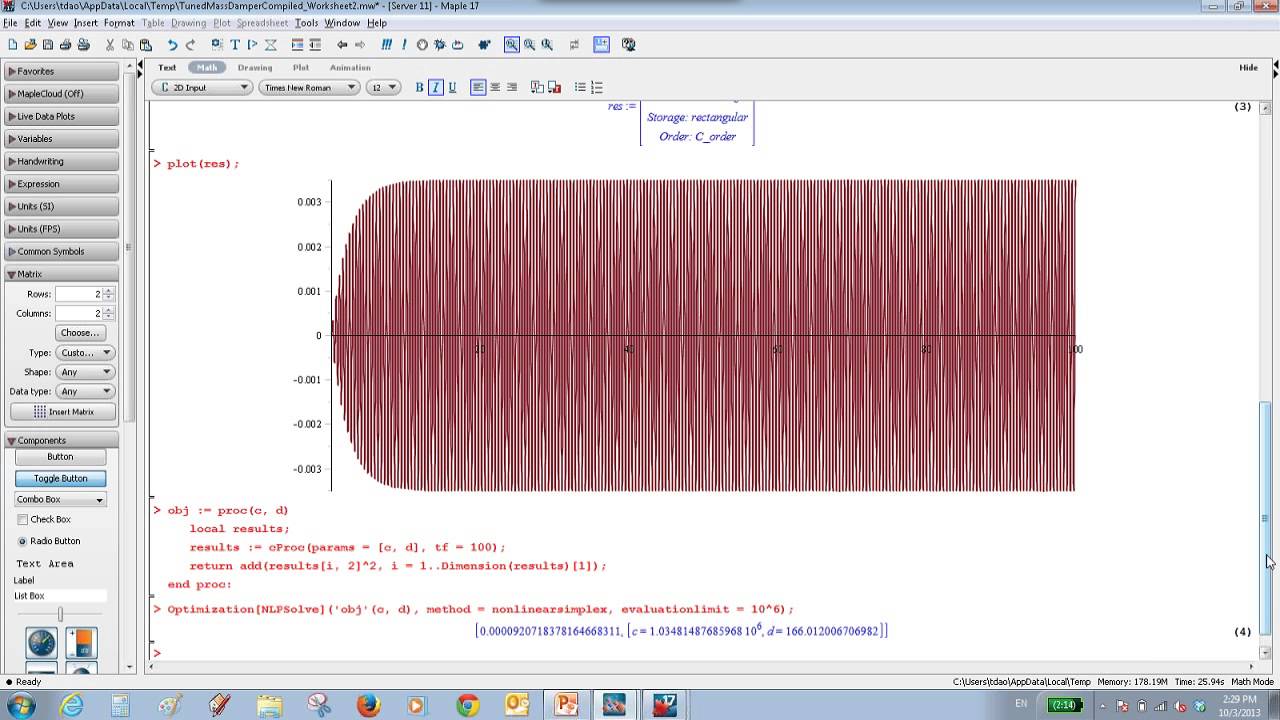Open the File menu
Screen dimensions: 1280x720
tap(10, 23)
